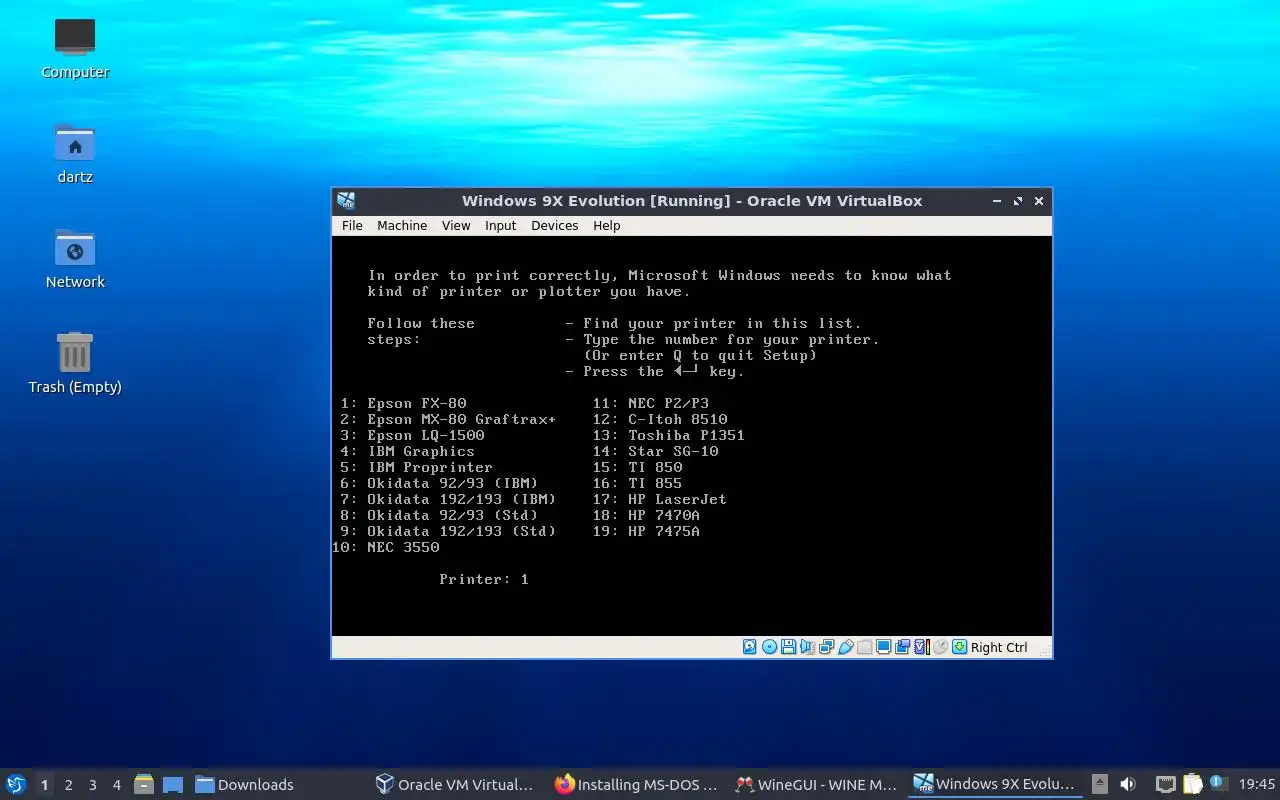Switch to workspace 4
1280x800 pixels.
[x=116, y=785]
